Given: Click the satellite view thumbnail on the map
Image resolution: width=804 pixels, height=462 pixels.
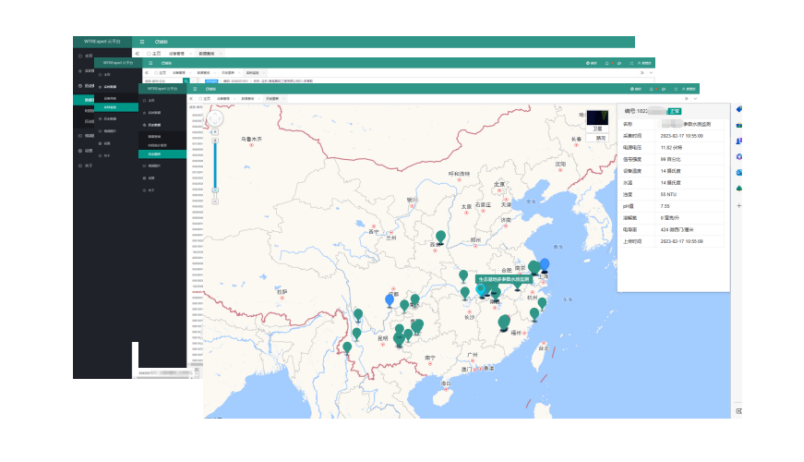Looking at the screenshot, I should tap(597, 117).
